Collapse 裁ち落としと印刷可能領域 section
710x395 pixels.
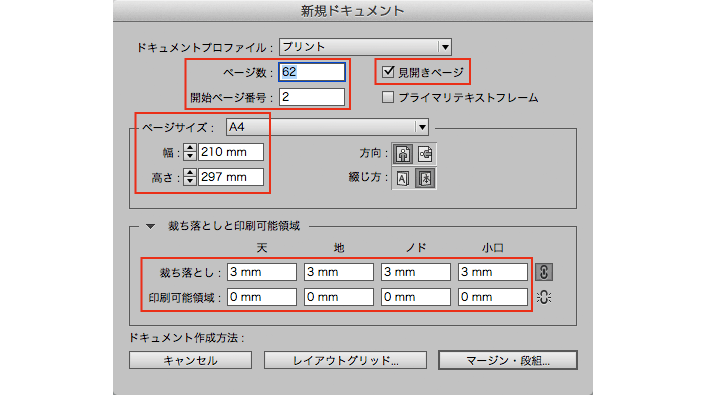pyautogui.click(x=150, y=226)
